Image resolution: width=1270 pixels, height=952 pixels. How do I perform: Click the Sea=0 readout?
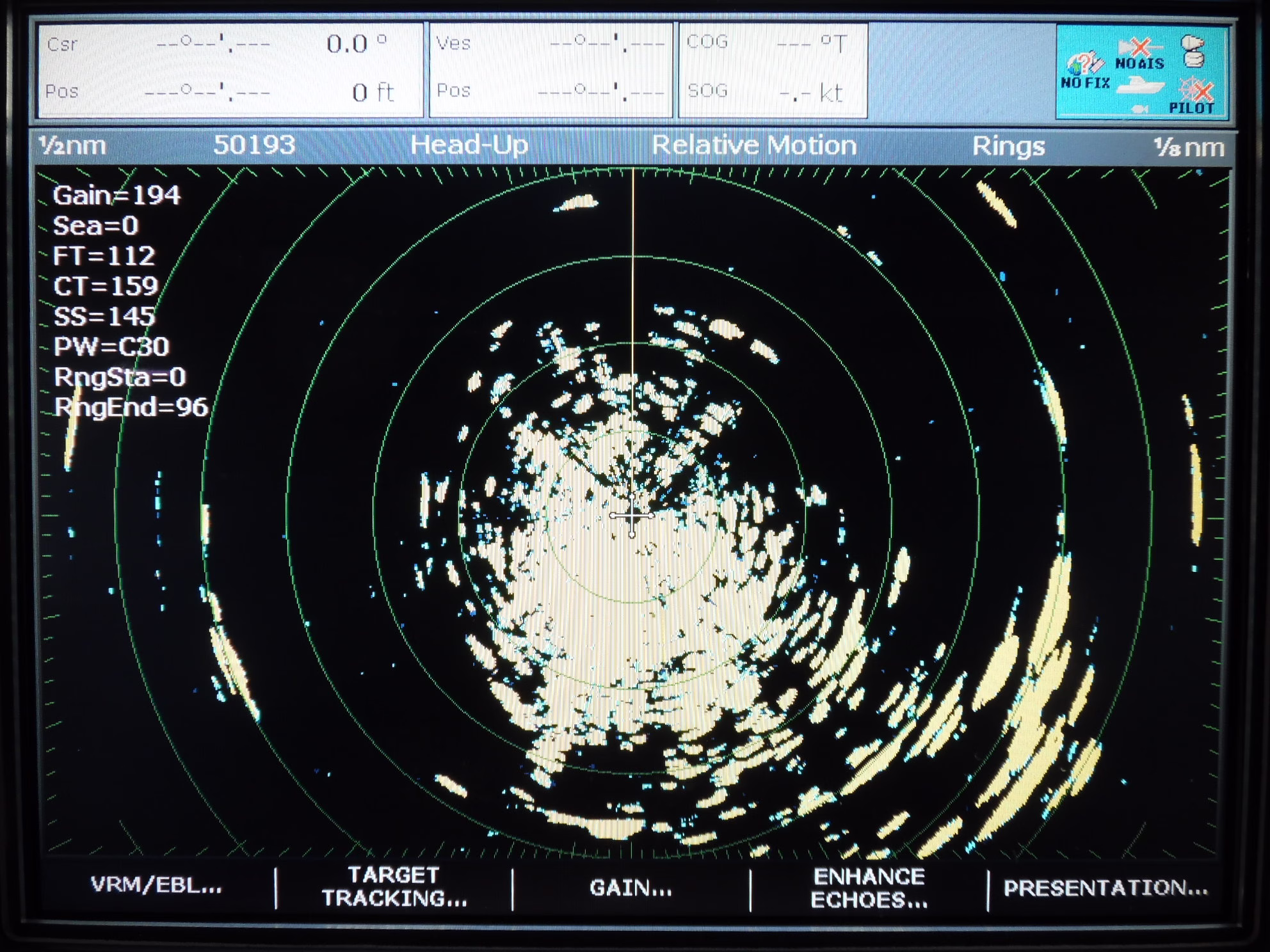[x=95, y=226]
